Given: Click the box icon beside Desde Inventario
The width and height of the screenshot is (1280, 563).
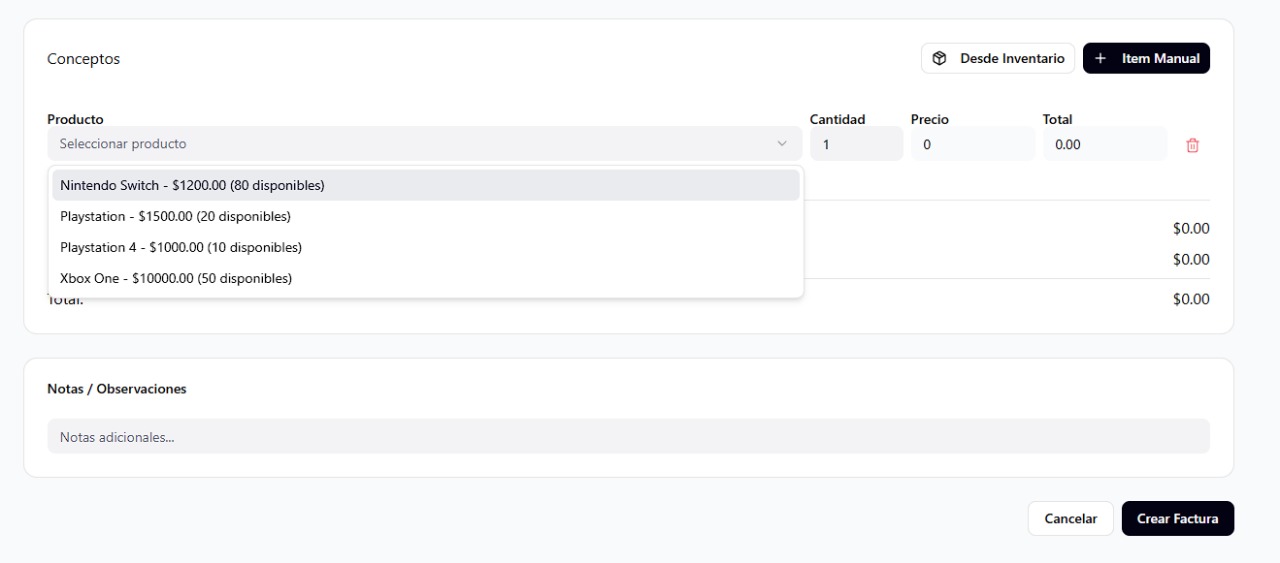Looking at the screenshot, I should (939, 59).
